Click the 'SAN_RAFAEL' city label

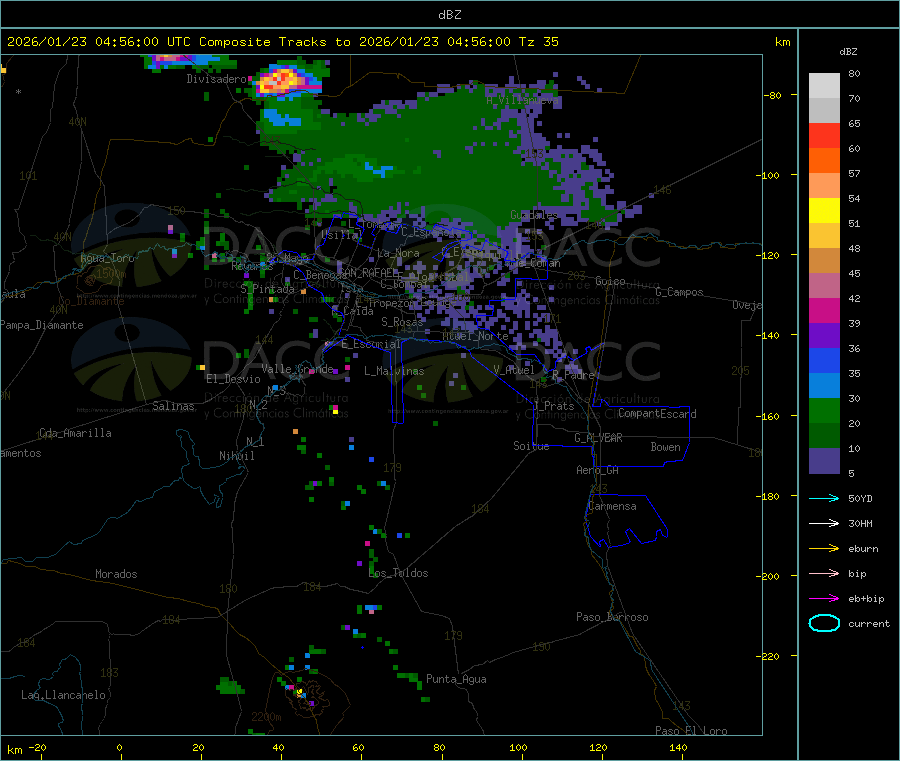368,272
